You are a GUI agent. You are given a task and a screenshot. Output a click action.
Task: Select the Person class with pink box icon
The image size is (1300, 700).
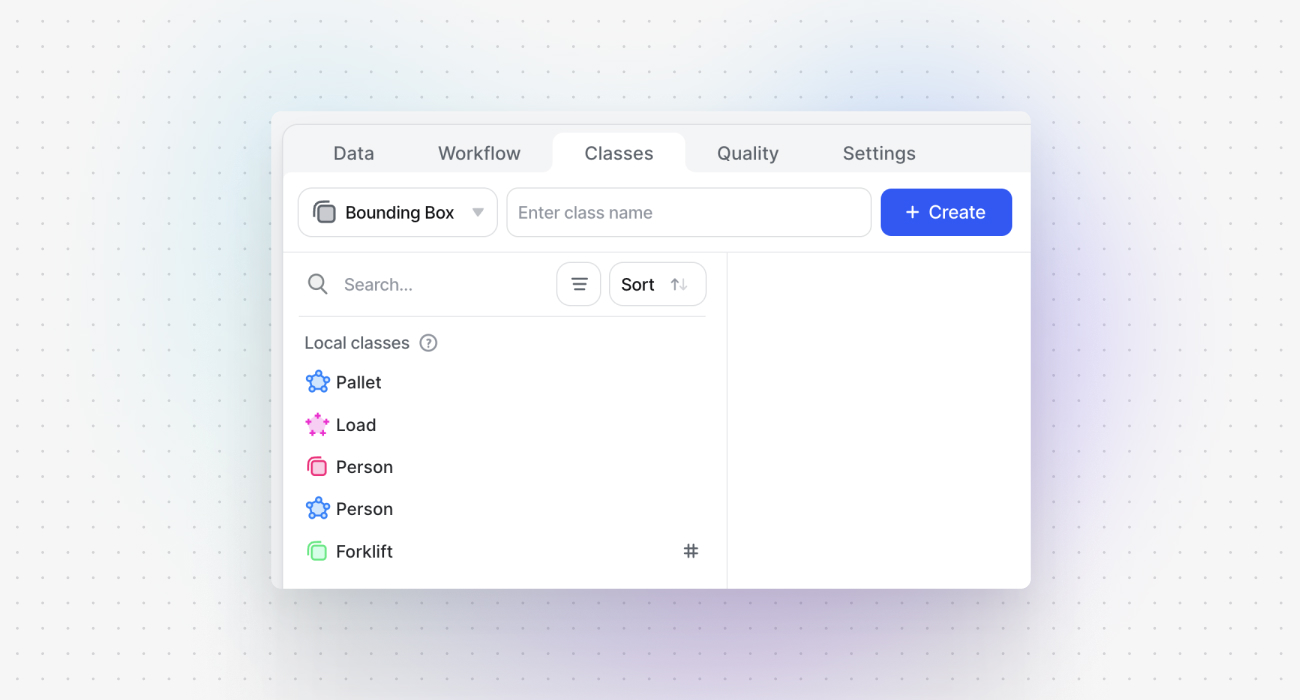tap(364, 467)
